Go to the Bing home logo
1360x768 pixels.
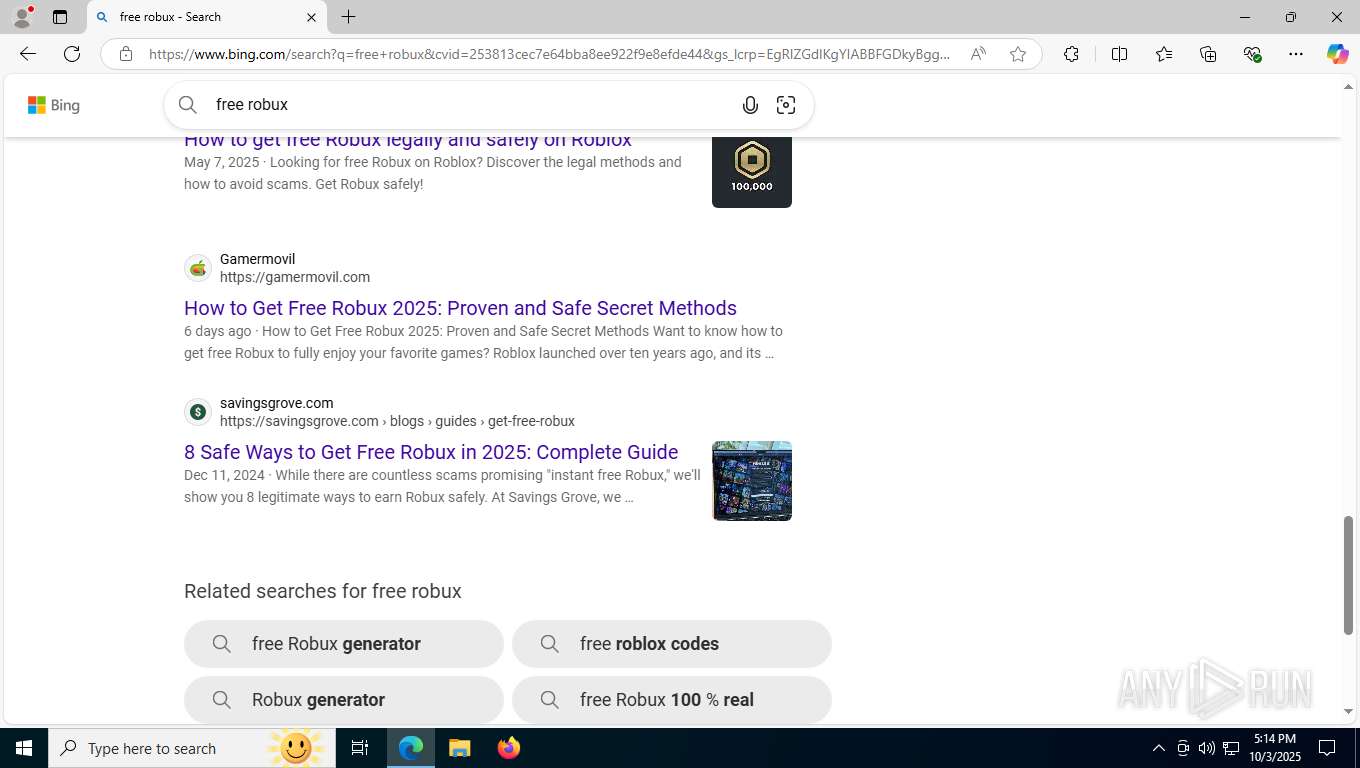click(54, 105)
